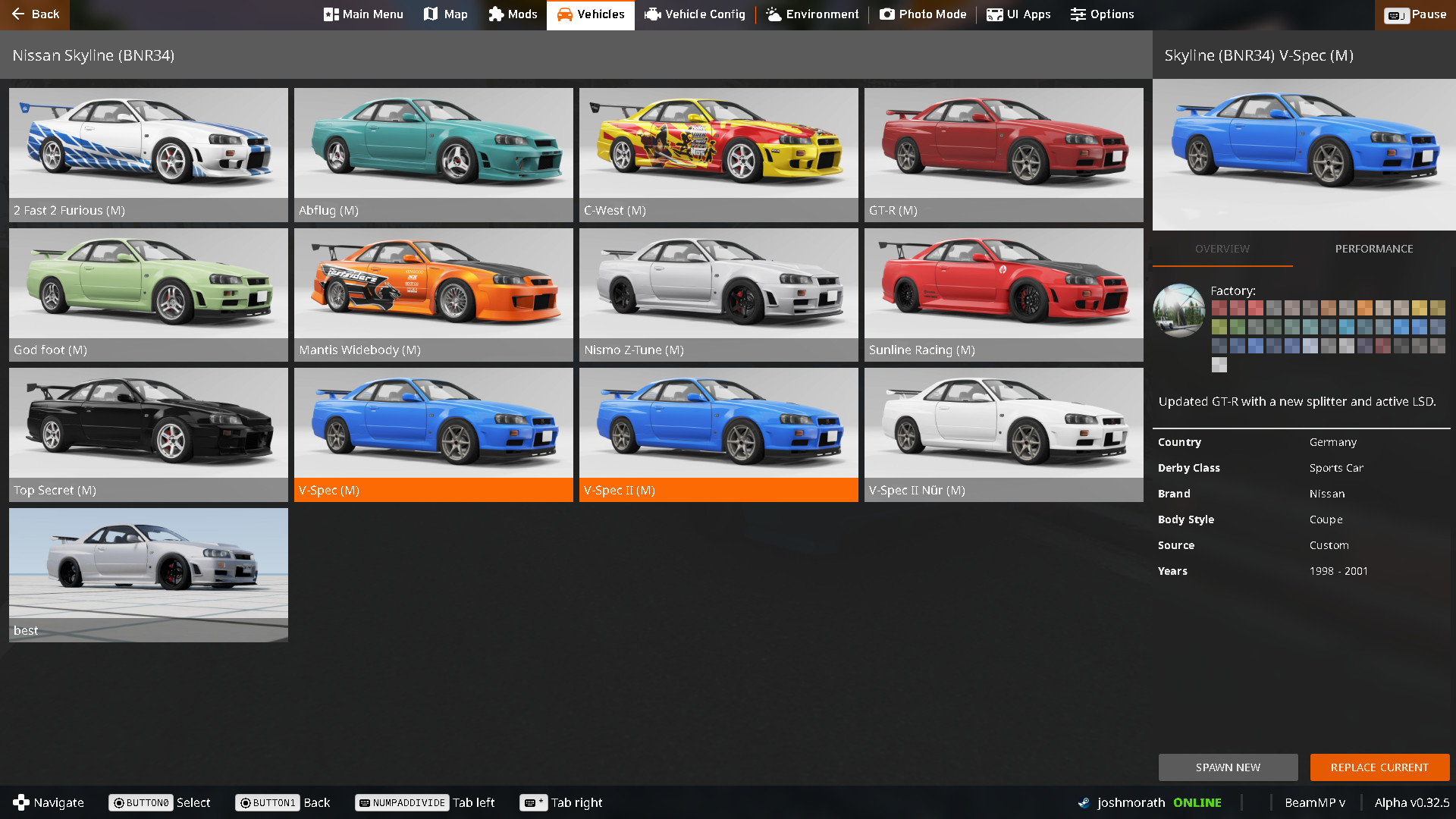Click the BUTTON1 Back key badge
Screen dimensions: 1456x819
tap(267, 802)
